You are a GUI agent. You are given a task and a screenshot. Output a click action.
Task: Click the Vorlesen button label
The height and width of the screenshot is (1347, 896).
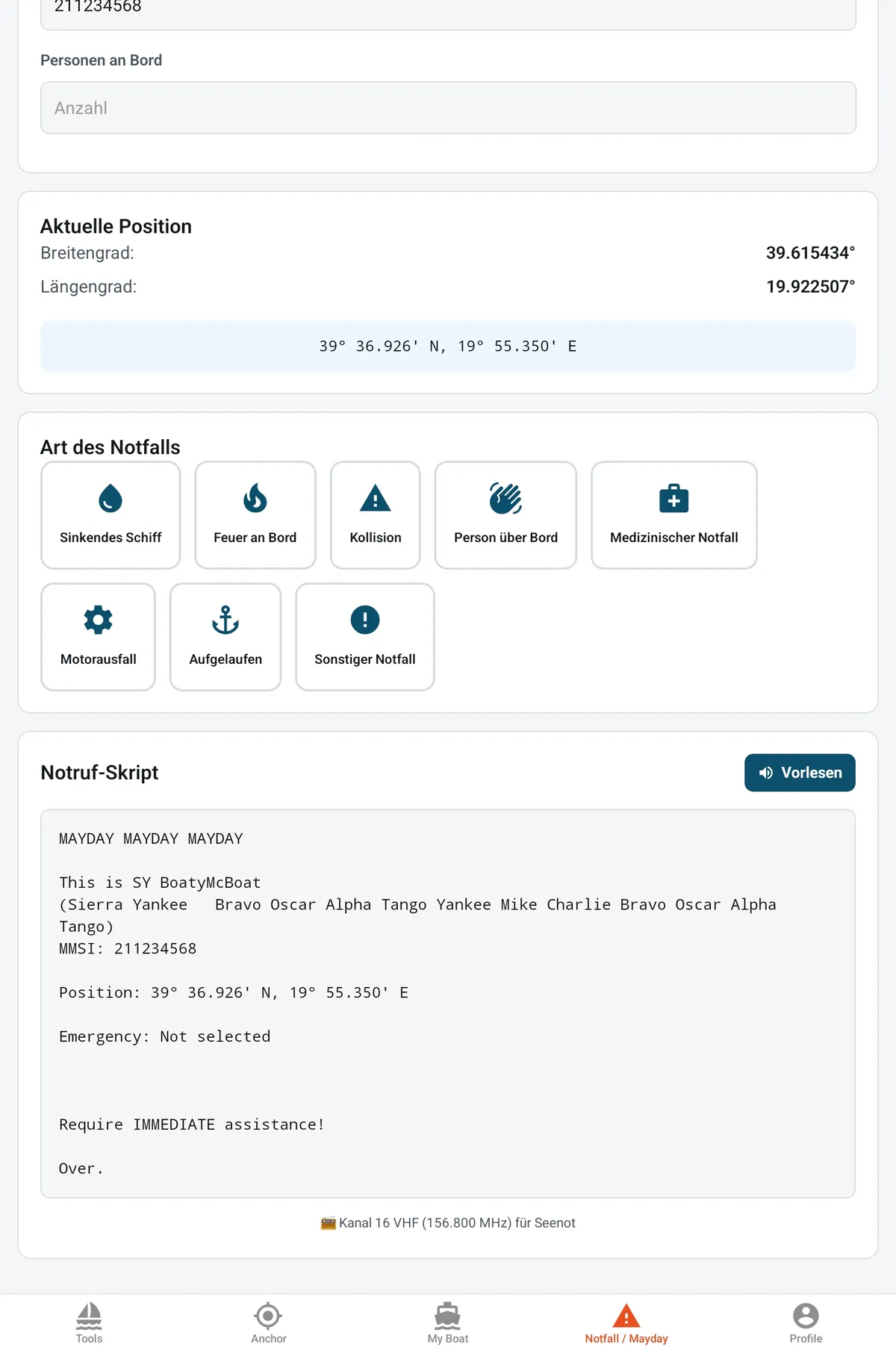tap(812, 773)
